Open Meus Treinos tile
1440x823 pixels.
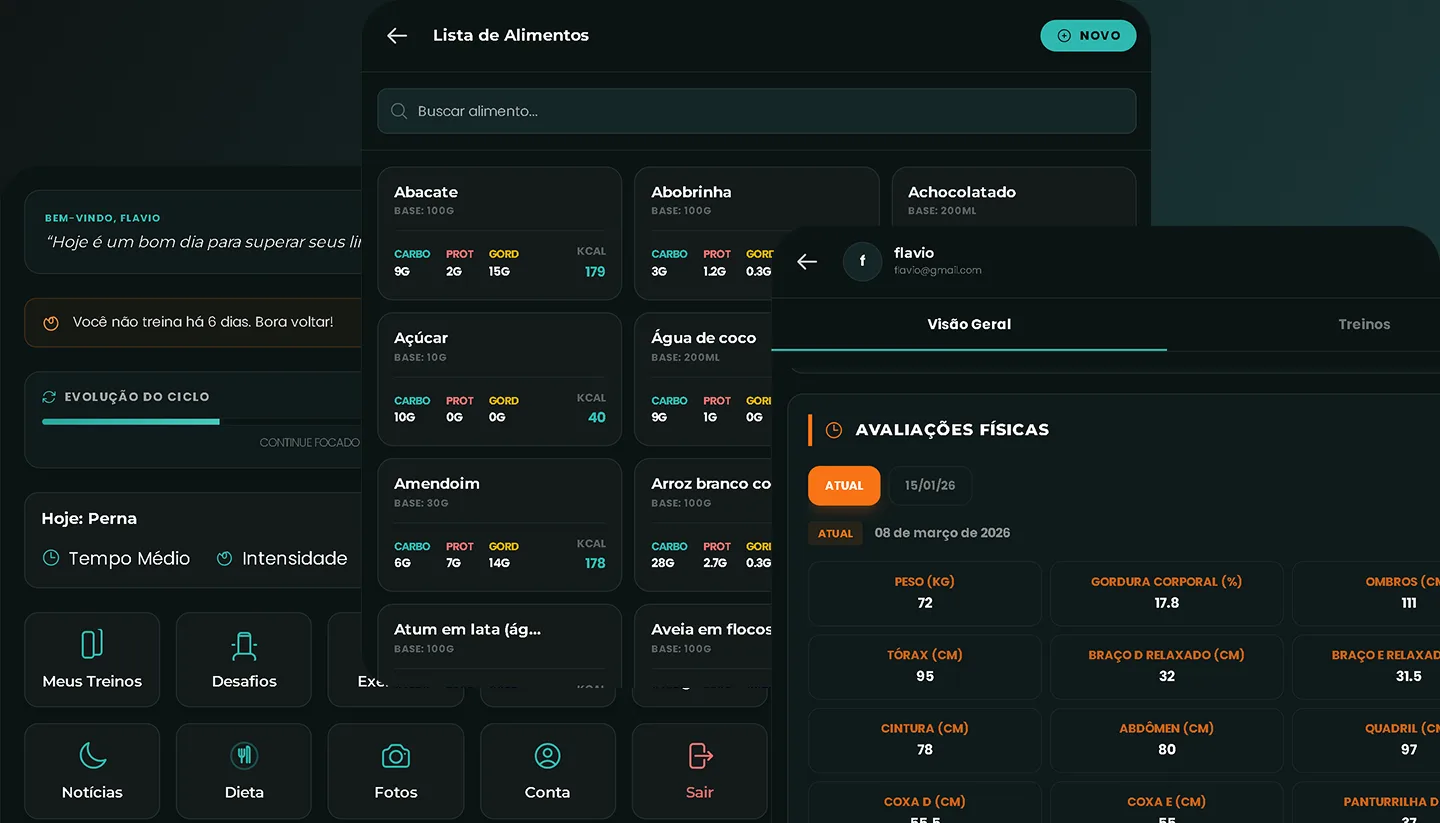point(92,660)
